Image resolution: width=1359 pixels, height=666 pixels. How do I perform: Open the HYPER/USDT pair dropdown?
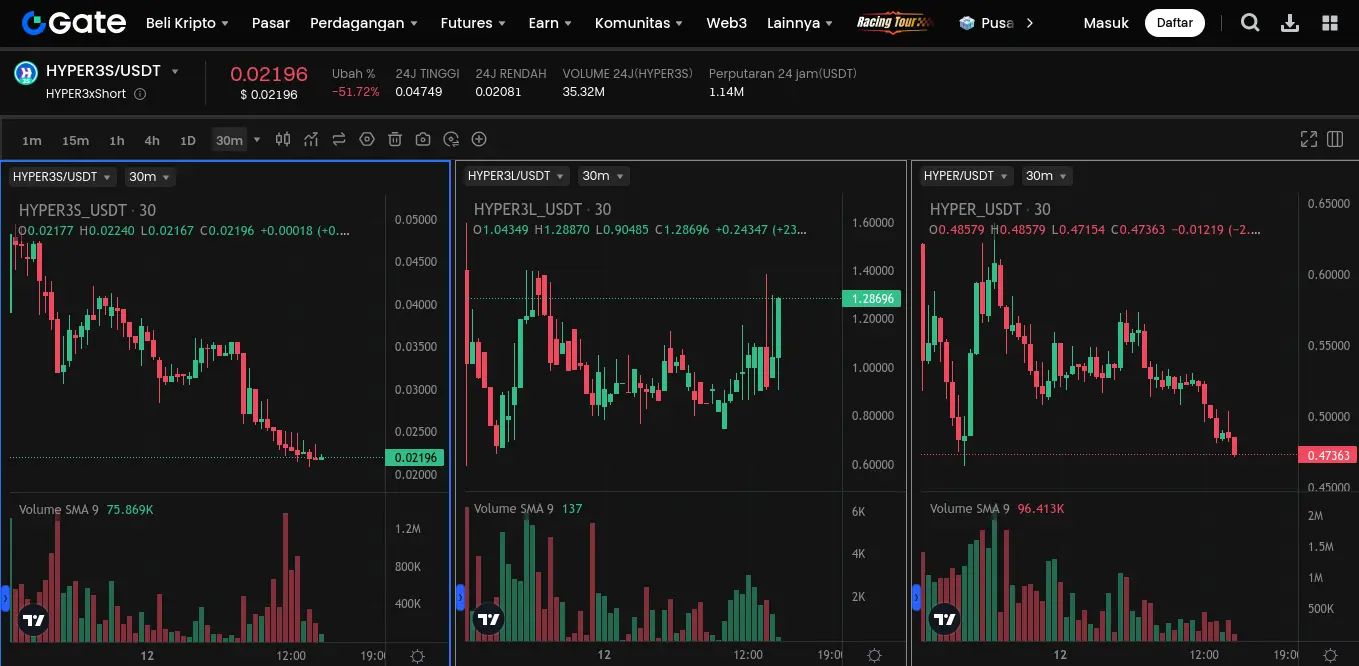(x=966, y=176)
